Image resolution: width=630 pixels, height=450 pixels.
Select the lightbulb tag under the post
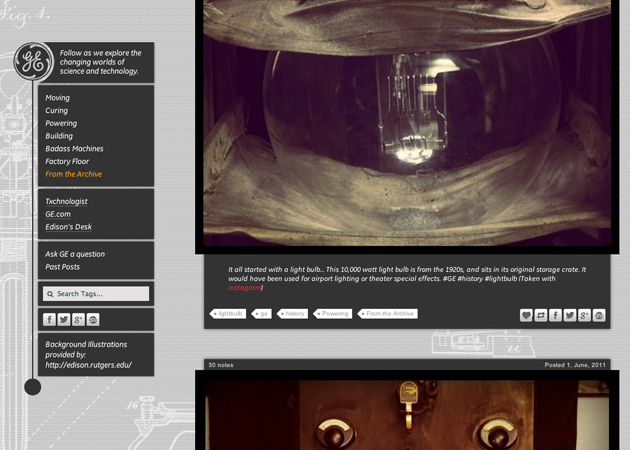click(x=229, y=314)
